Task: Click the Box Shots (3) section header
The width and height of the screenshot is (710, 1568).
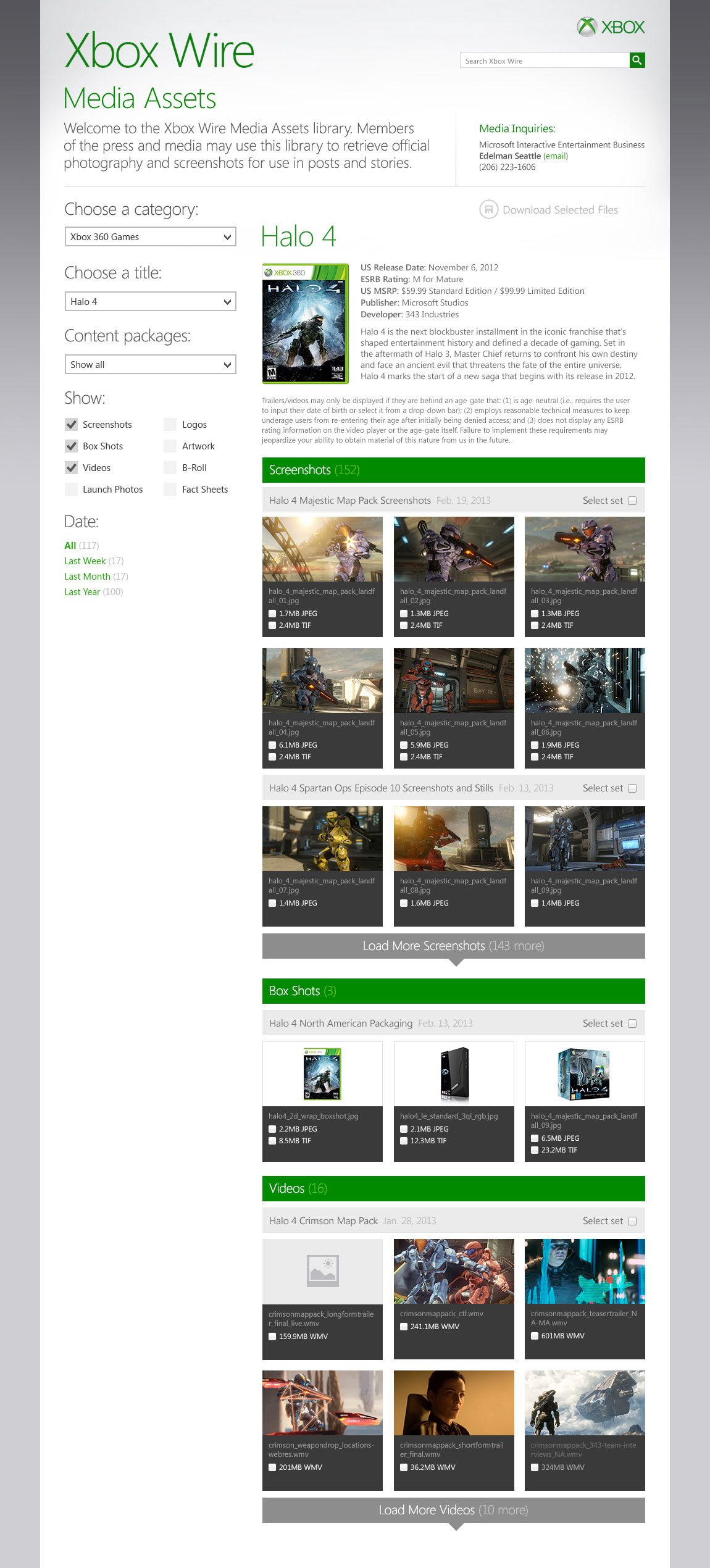Action: coord(454,991)
